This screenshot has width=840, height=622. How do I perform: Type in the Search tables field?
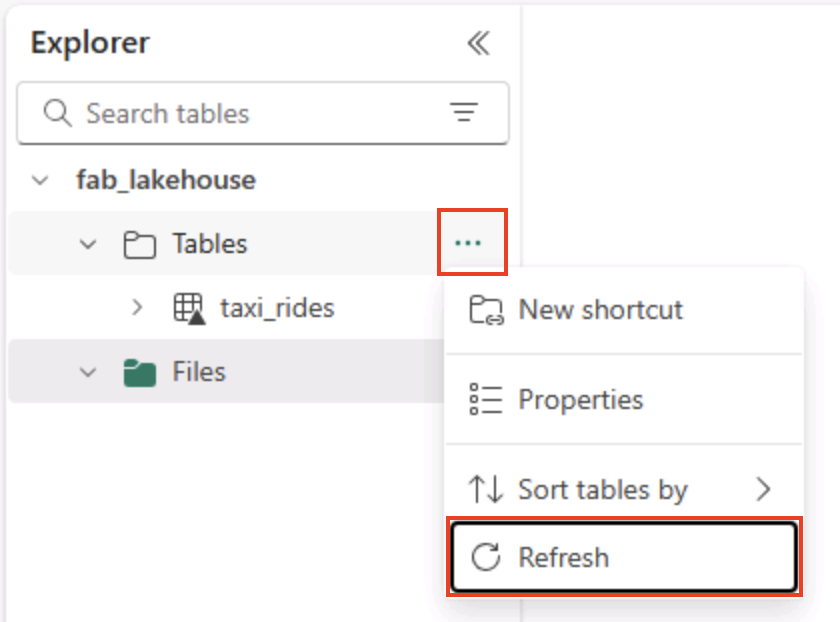pyautogui.click(x=250, y=113)
